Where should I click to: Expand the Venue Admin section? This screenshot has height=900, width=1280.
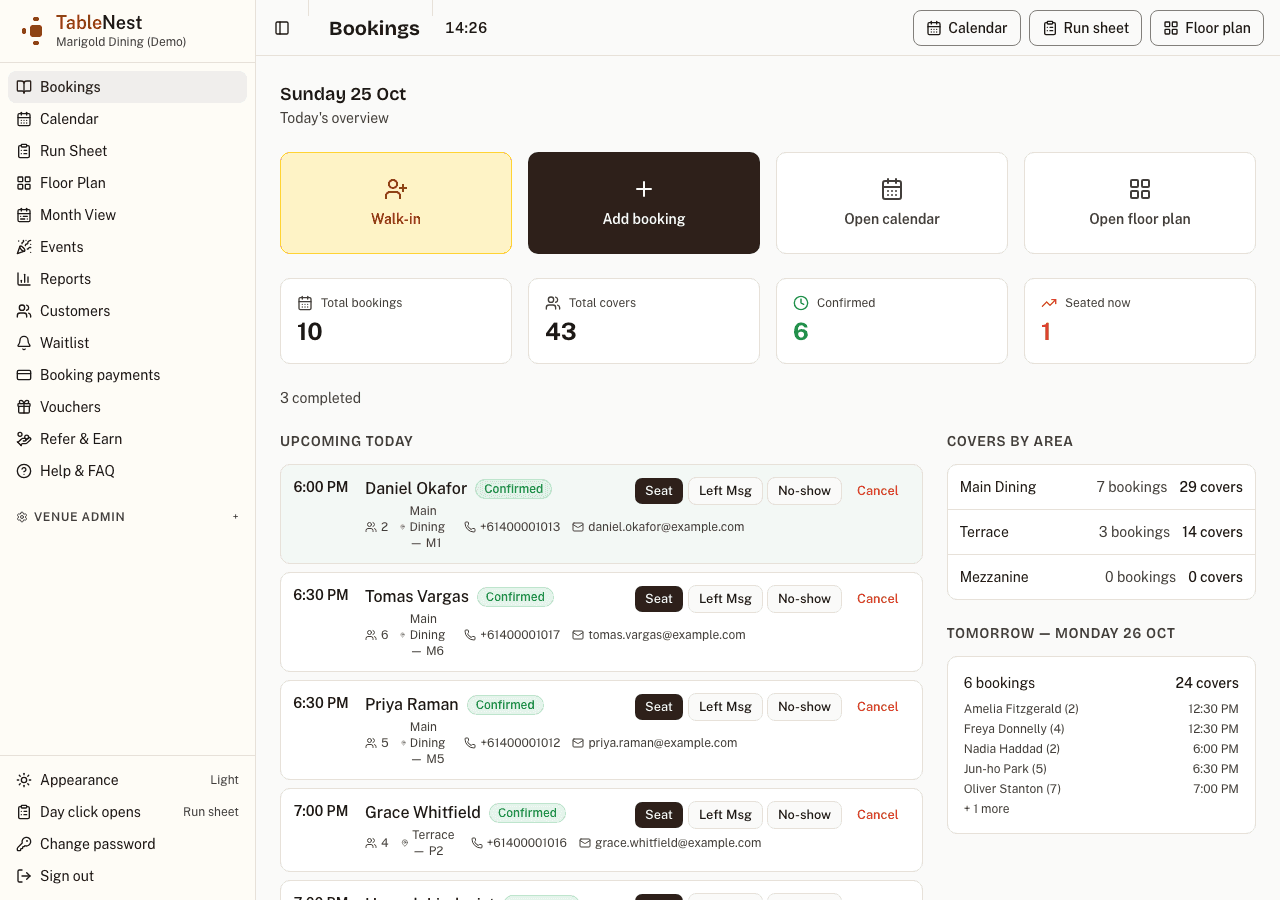(127, 517)
